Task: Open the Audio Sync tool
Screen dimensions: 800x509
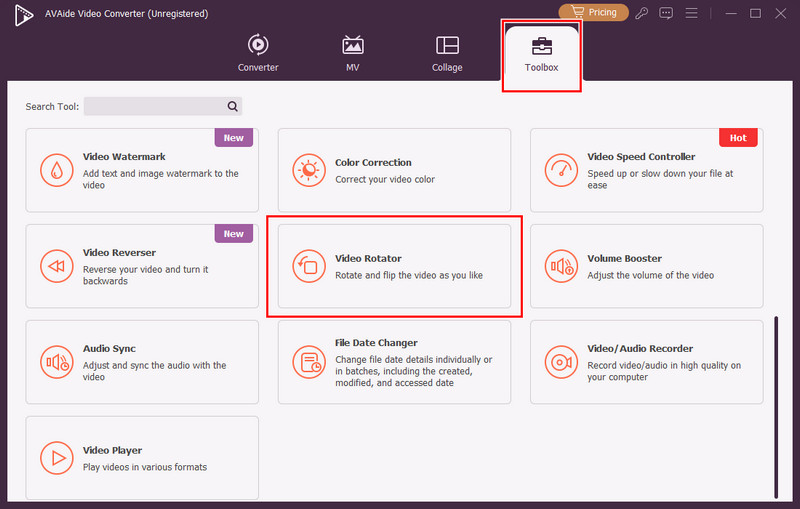Action: [142, 362]
